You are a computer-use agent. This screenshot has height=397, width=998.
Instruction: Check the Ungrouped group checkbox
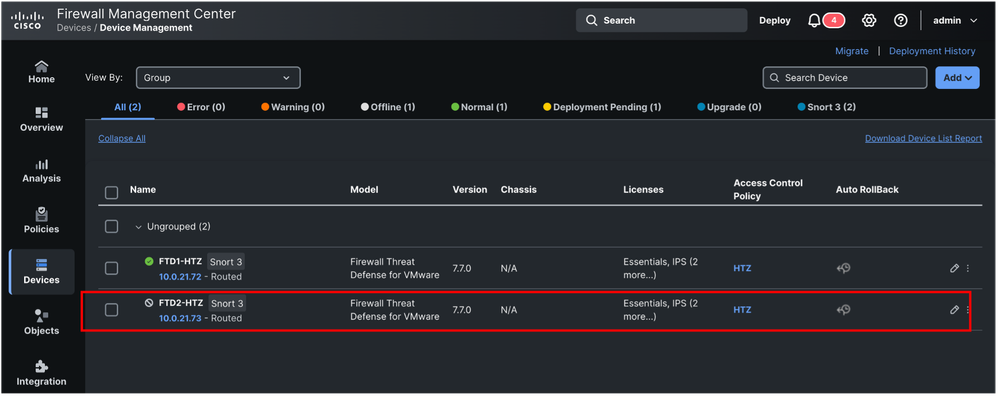[111, 226]
